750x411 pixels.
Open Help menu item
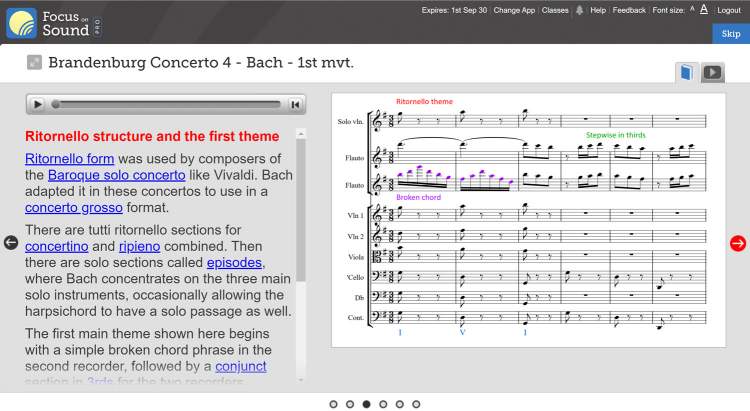click(597, 10)
